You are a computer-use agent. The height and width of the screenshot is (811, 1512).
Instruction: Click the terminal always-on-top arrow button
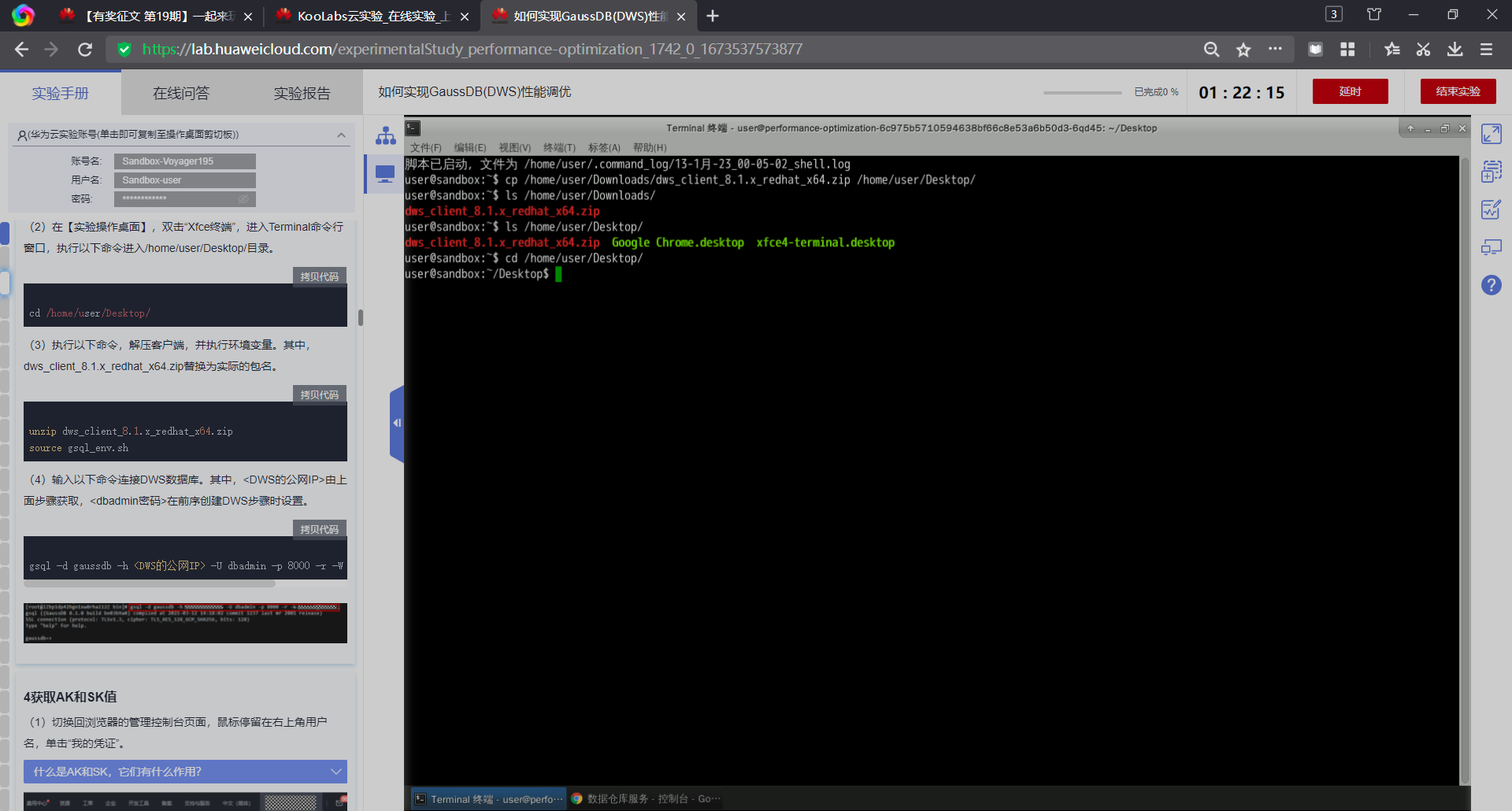click(x=1410, y=128)
